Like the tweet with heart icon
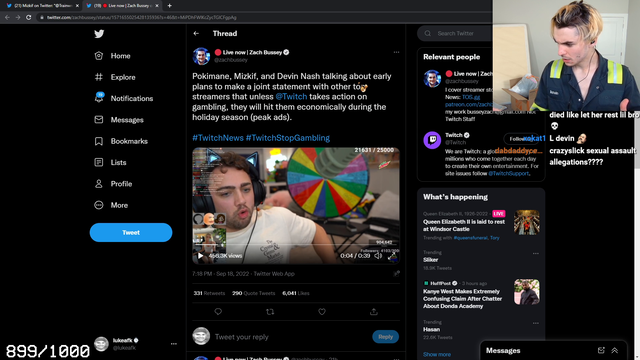Screen dimensions: 640x360 click(x=322, y=312)
